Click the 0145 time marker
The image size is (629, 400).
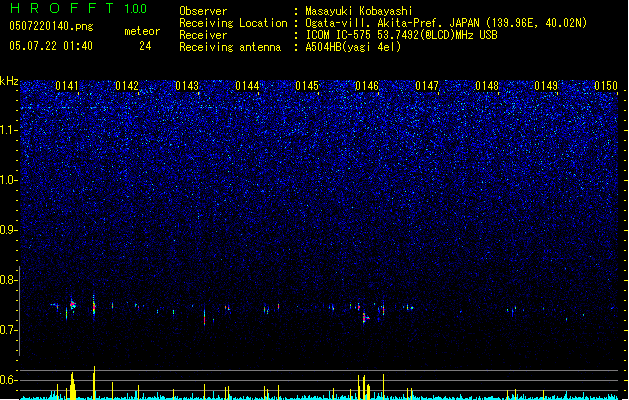coord(307,86)
